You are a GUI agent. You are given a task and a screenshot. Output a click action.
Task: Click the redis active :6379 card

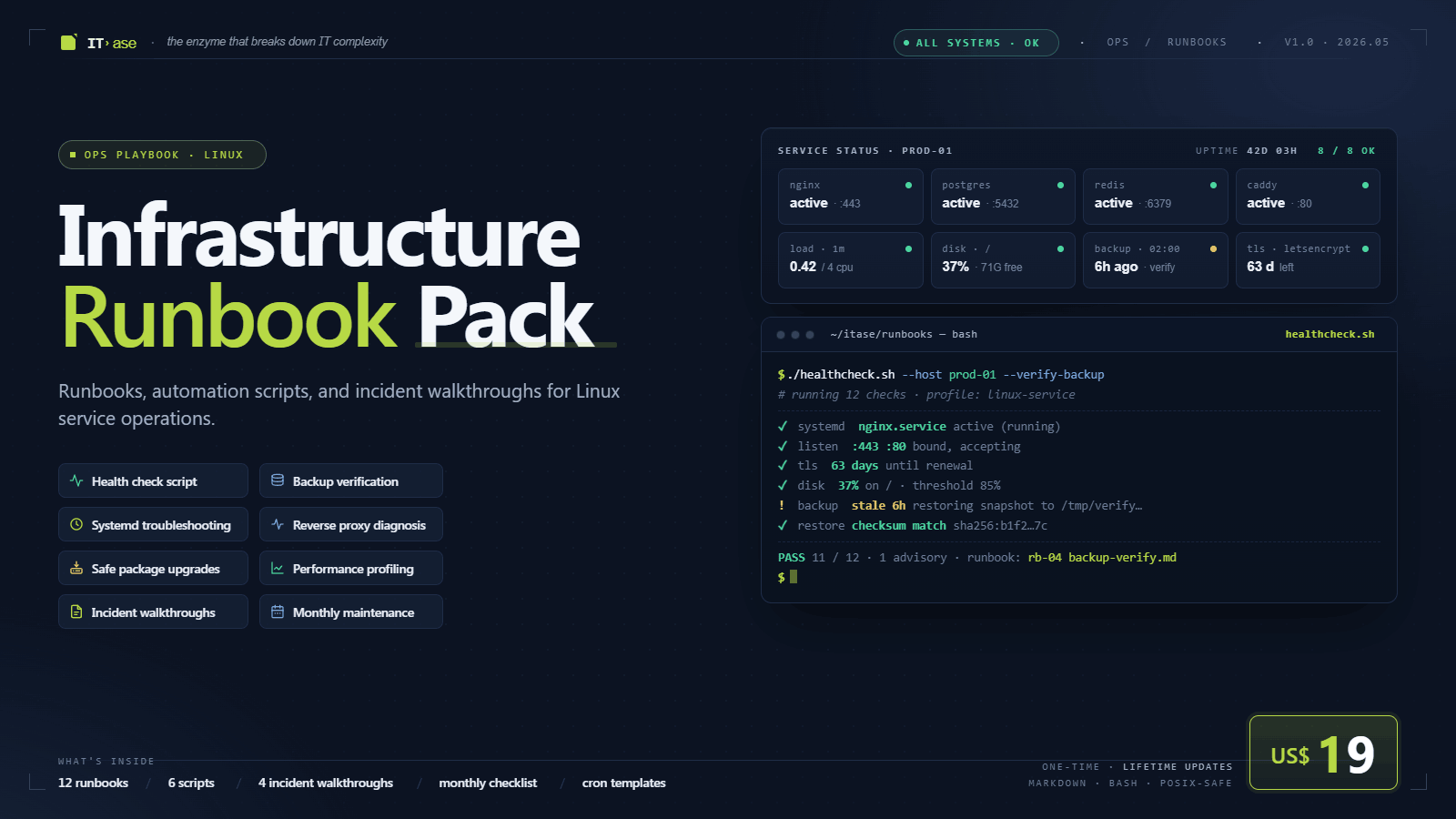pyautogui.click(x=1156, y=197)
